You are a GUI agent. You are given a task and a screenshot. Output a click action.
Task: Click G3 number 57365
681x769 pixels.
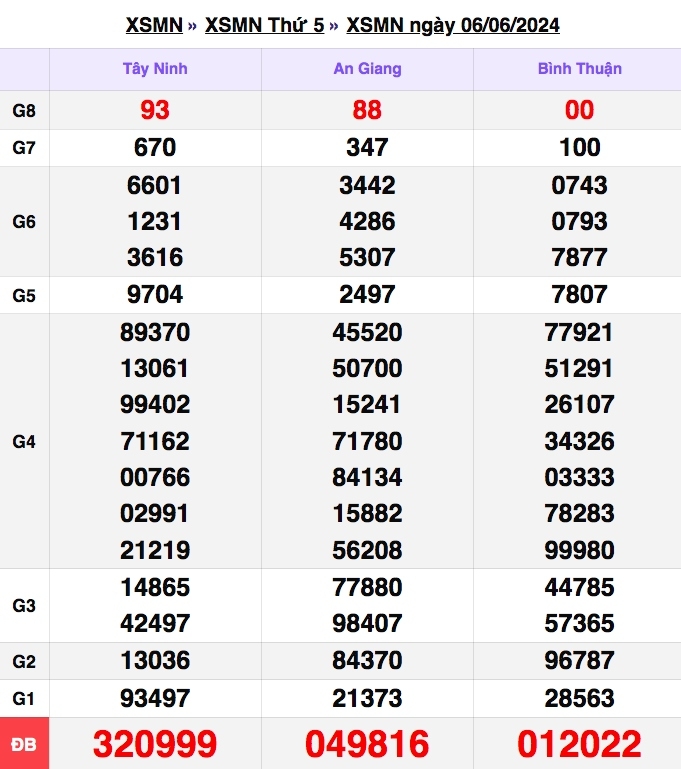tap(580, 623)
